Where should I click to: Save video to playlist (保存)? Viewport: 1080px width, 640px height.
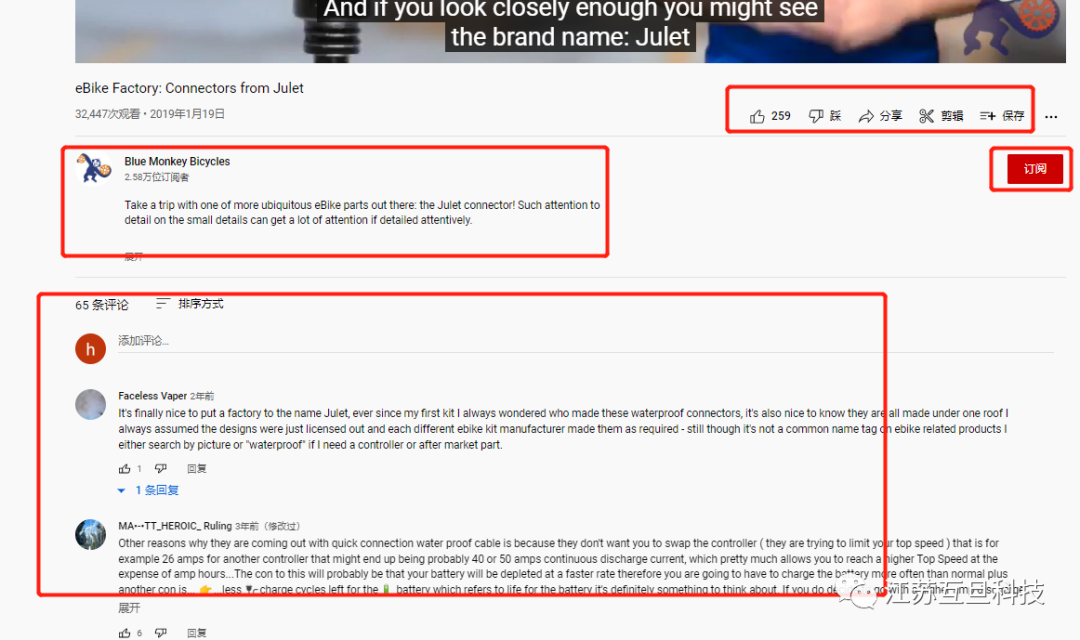pos(1002,116)
